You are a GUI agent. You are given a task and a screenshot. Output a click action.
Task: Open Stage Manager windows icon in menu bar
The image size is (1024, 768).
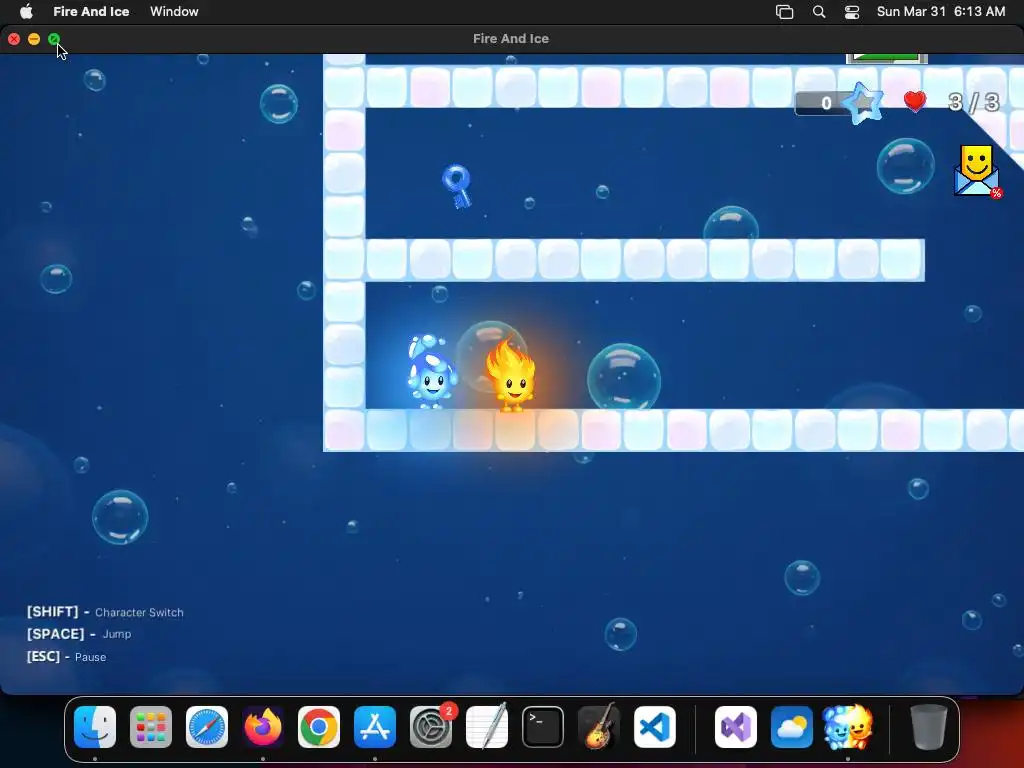(784, 12)
